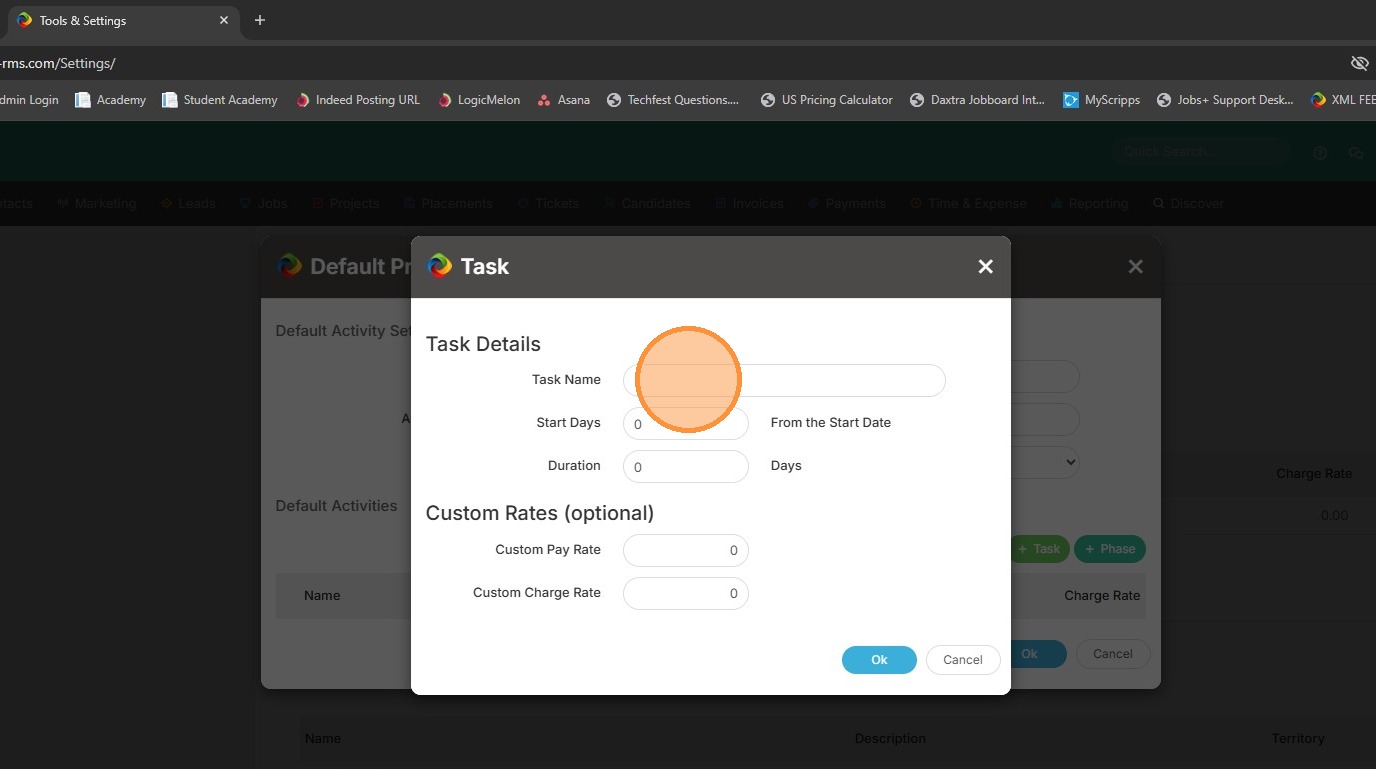Click the Academy bookmark icon
The width and height of the screenshot is (1376, 769).
pyautogui.click(x=83, y=100)
